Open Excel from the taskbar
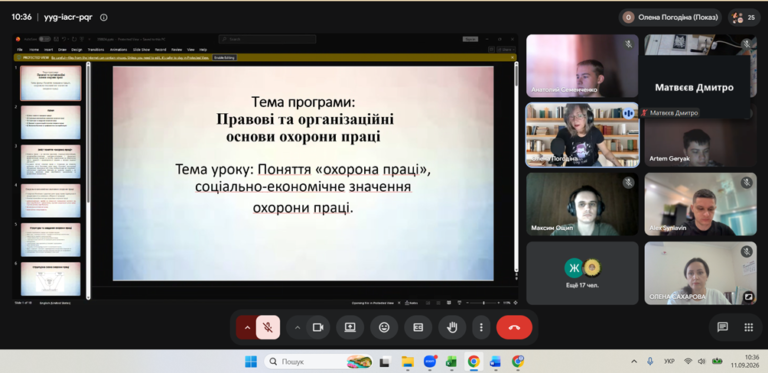Viewport: 768px width, 373px height. tap(451, 362)
